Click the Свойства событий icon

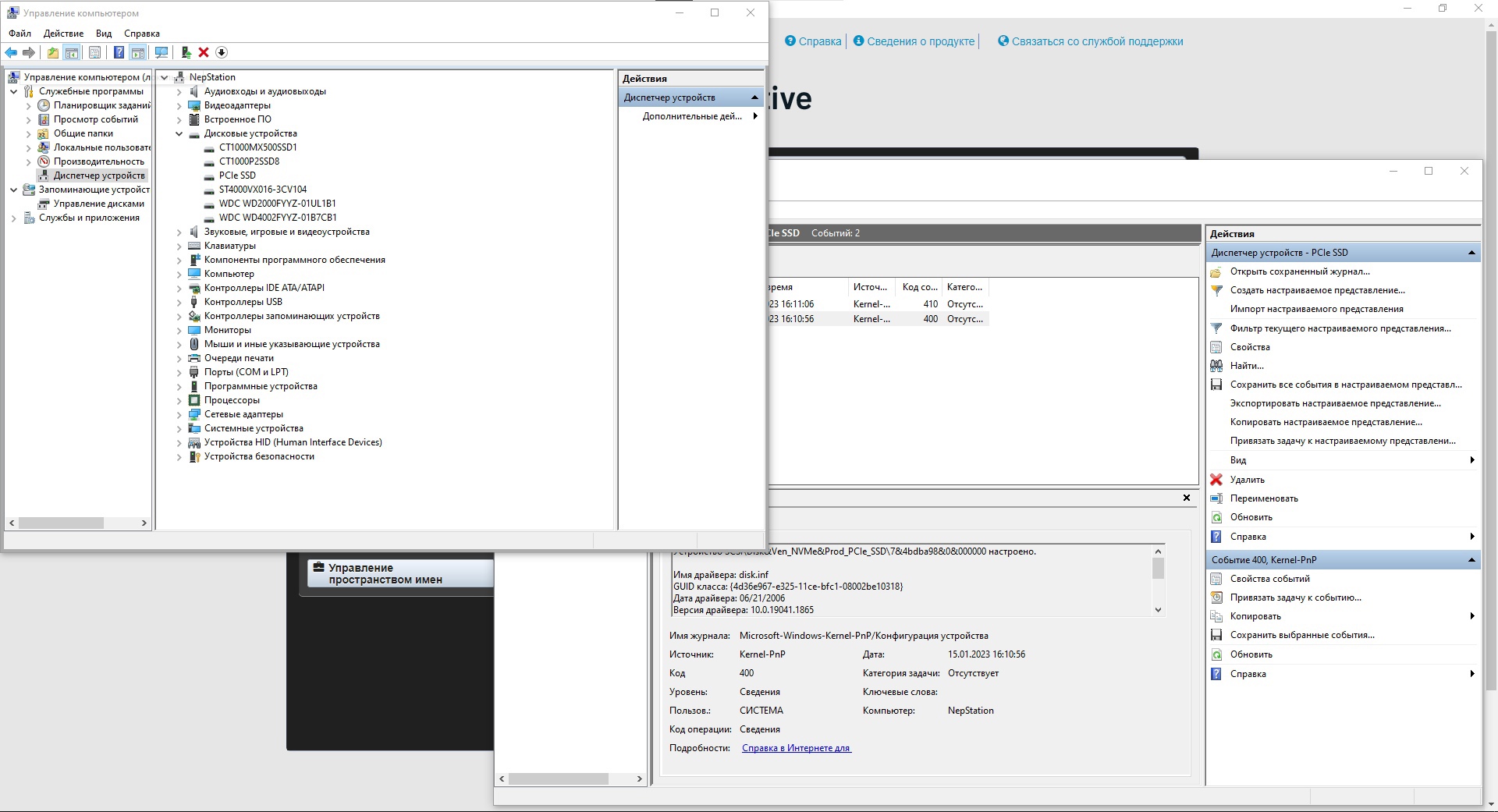[x=1216, y=579]
